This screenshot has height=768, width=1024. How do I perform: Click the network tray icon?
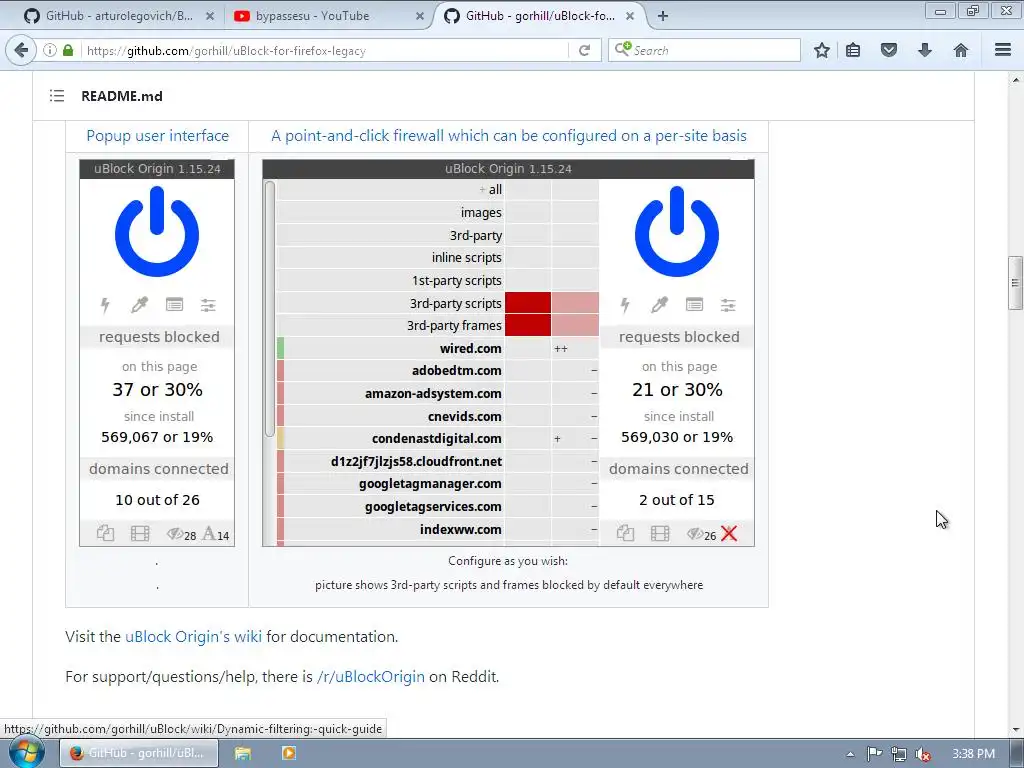click(x=899, y=754)
